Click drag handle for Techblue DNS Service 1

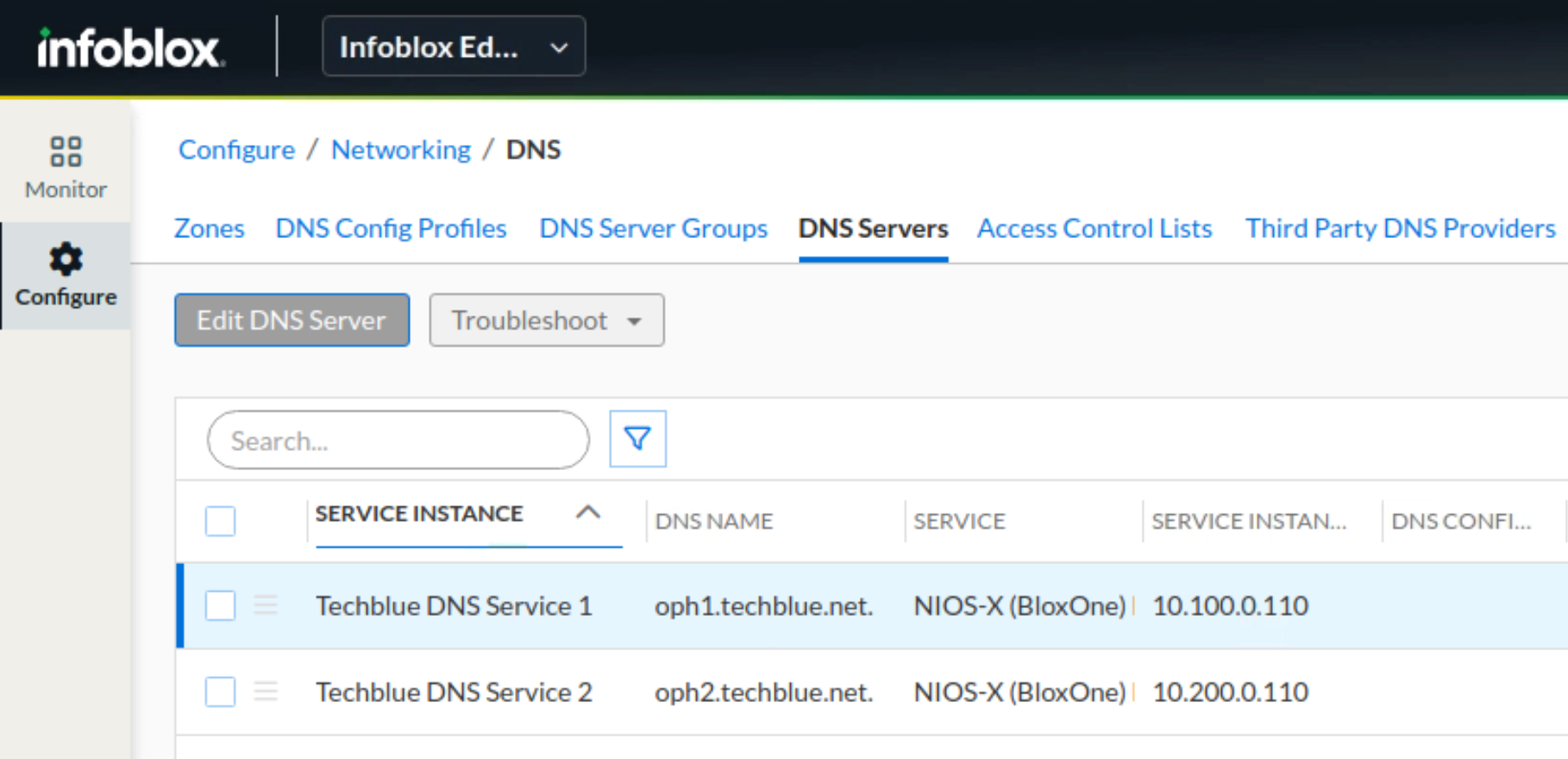(x=266, y=605)
